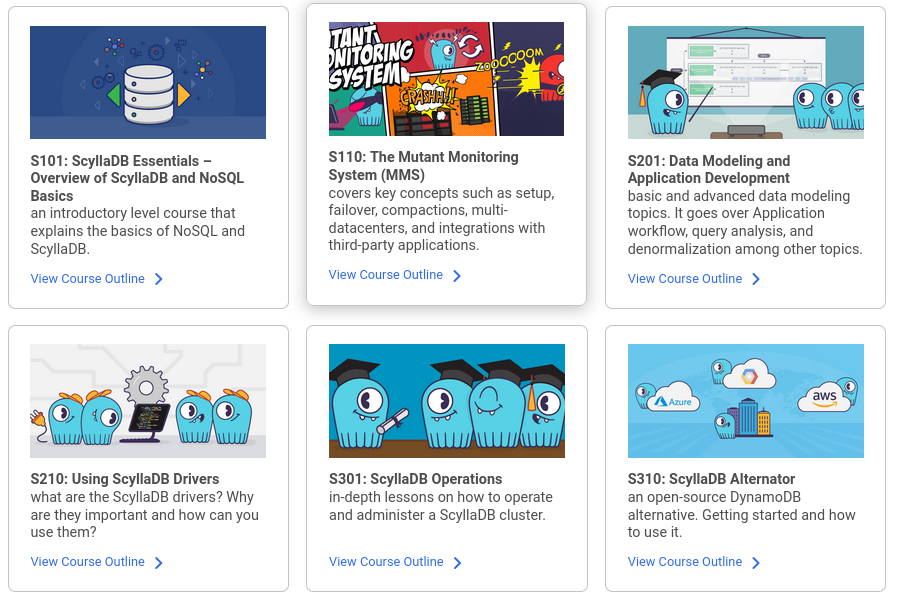
Task: Click the title 'S201: Data Modeling and Application Development'
Action: [709, 170]
